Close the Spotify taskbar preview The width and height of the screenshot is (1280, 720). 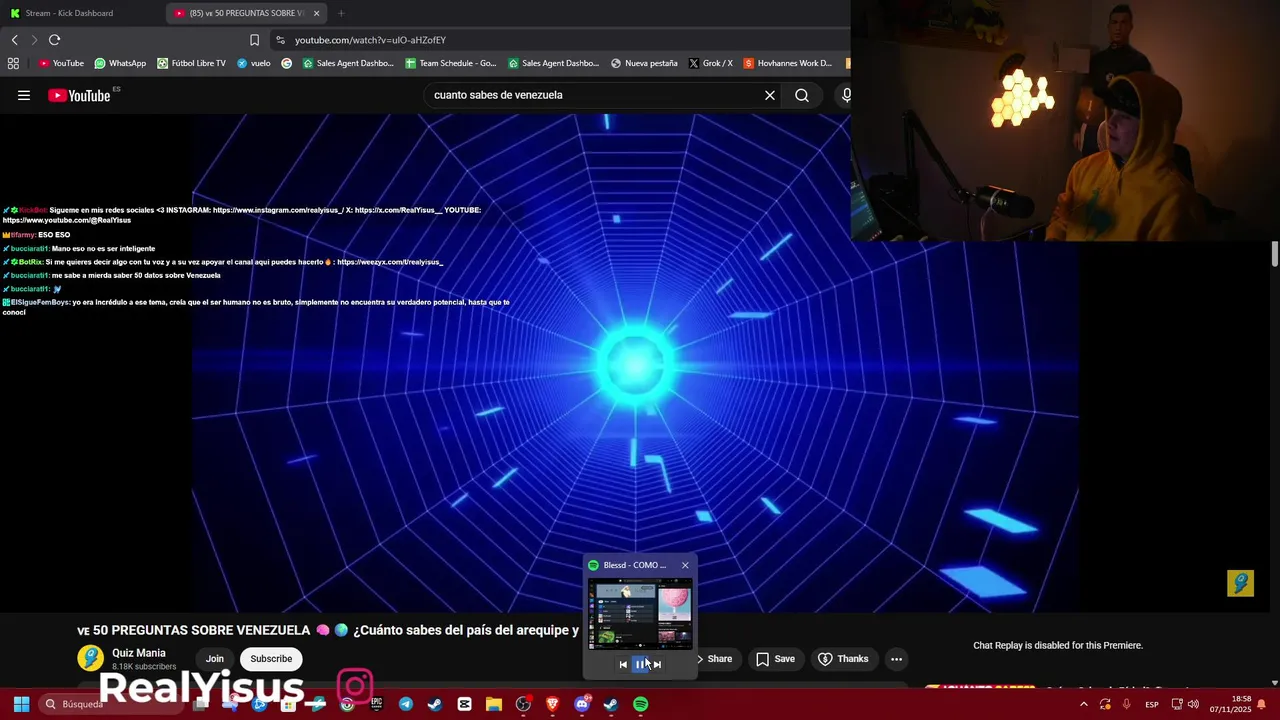pyautogui.click(x=685, y=565)
